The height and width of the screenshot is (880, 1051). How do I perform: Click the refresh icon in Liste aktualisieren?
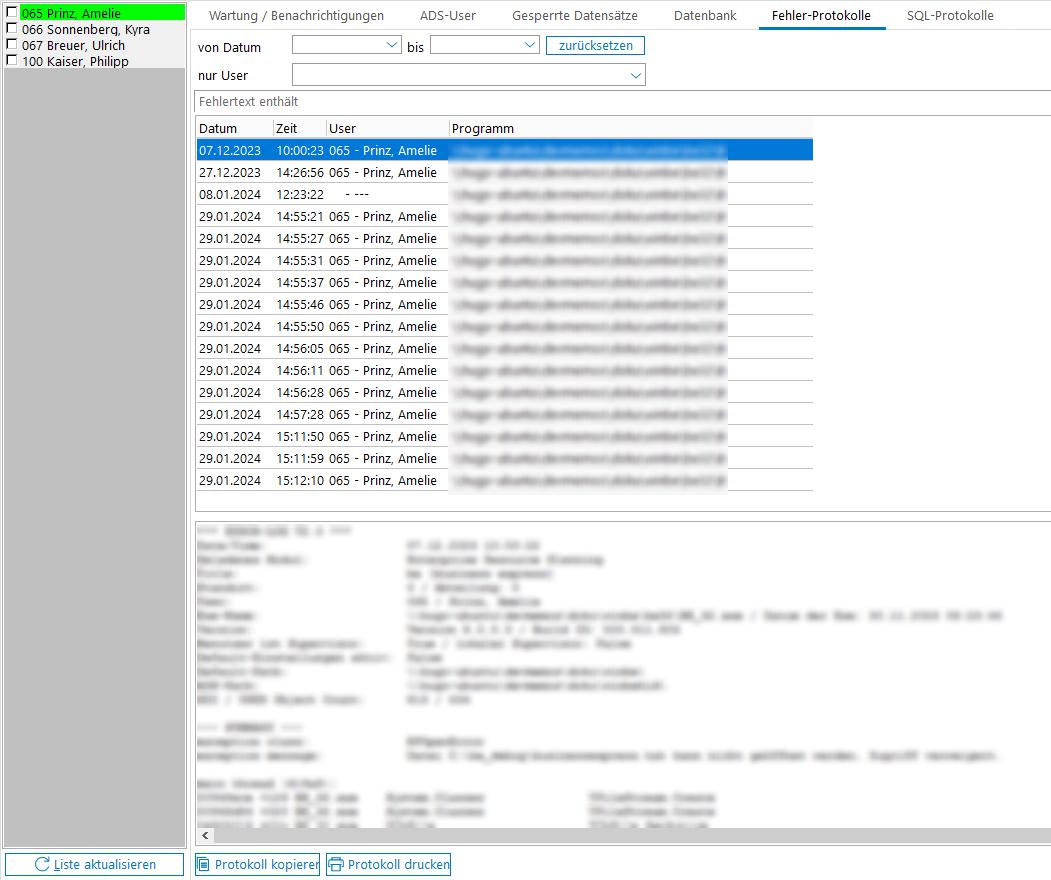point(42,864)
